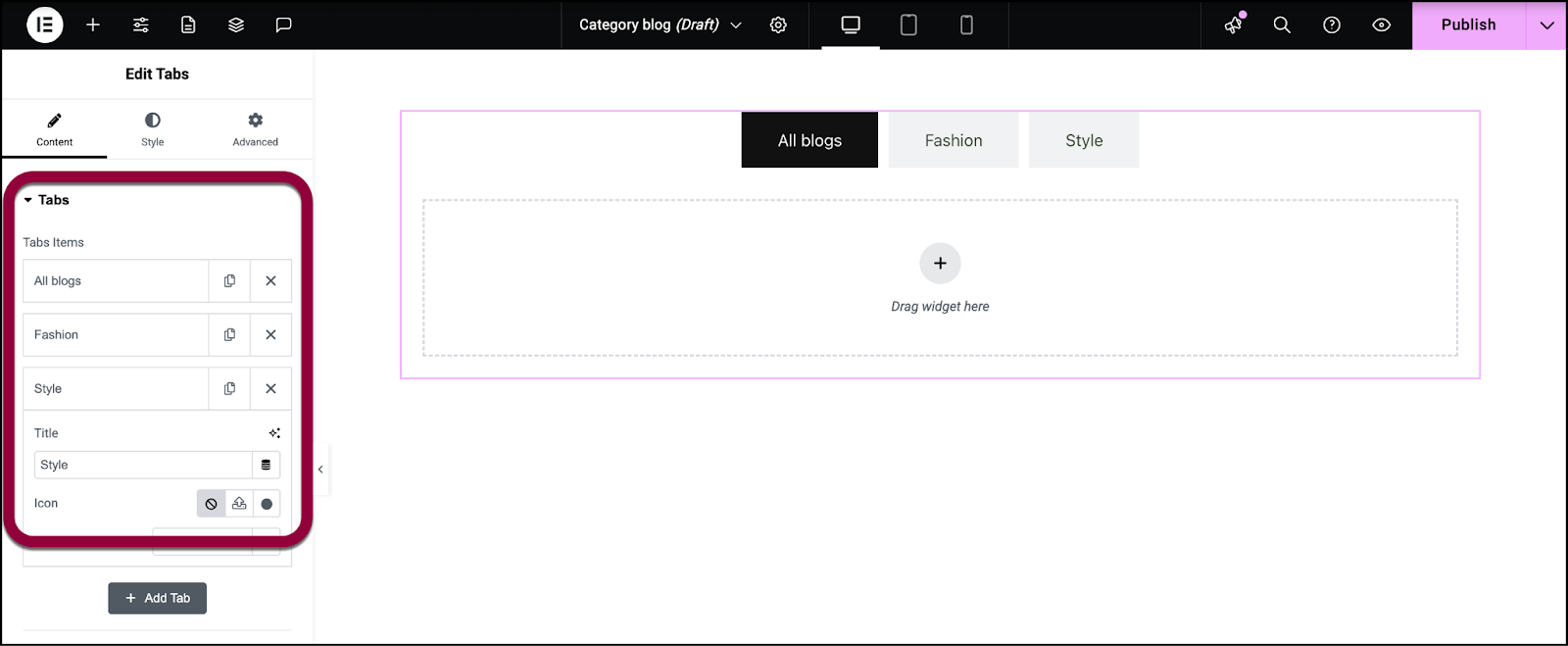The height and width of the screenshot is (646, 1568).
Task: Switch to tablet responsive view
Action: 908,25
